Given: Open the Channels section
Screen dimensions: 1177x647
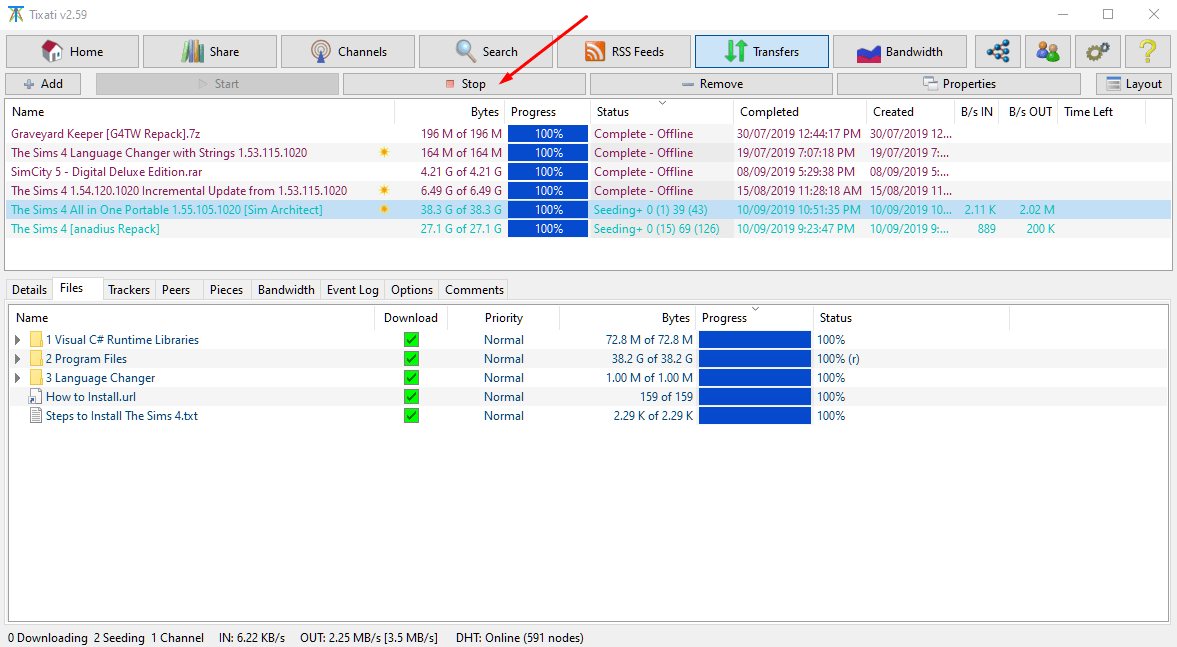Looking at the screenshot, I should [x=348, y=52].
